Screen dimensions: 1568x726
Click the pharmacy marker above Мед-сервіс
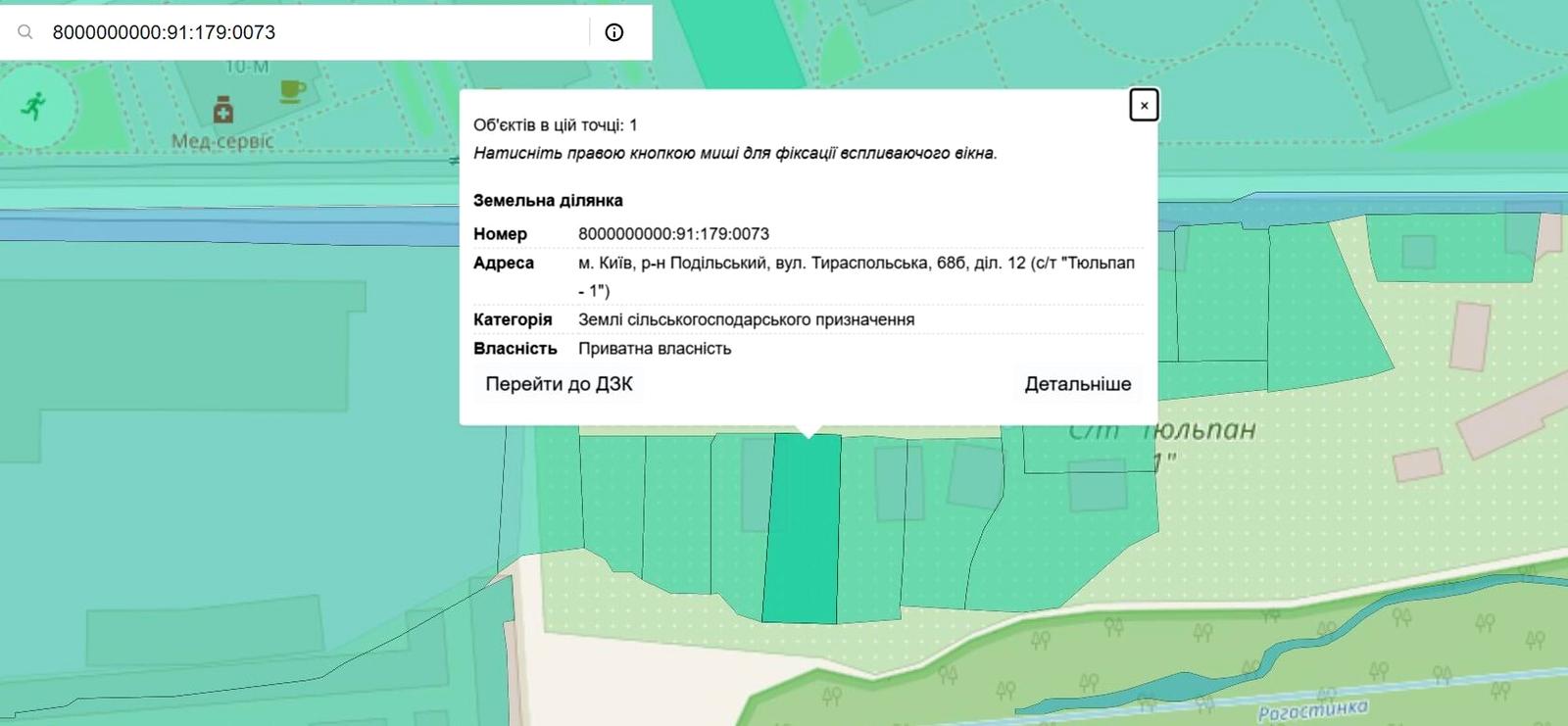pos(223,109)
